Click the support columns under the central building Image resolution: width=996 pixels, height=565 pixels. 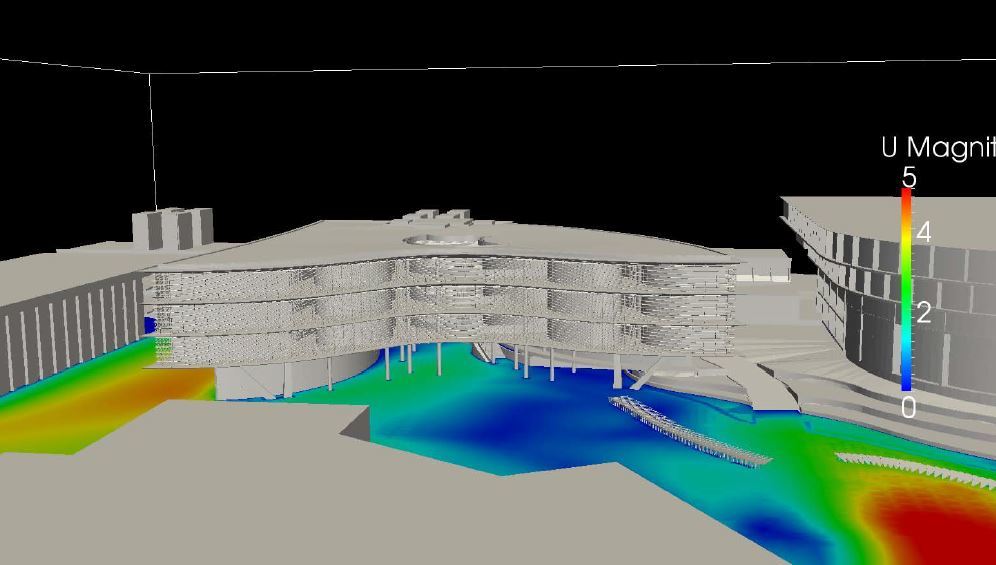coord(410,358)
